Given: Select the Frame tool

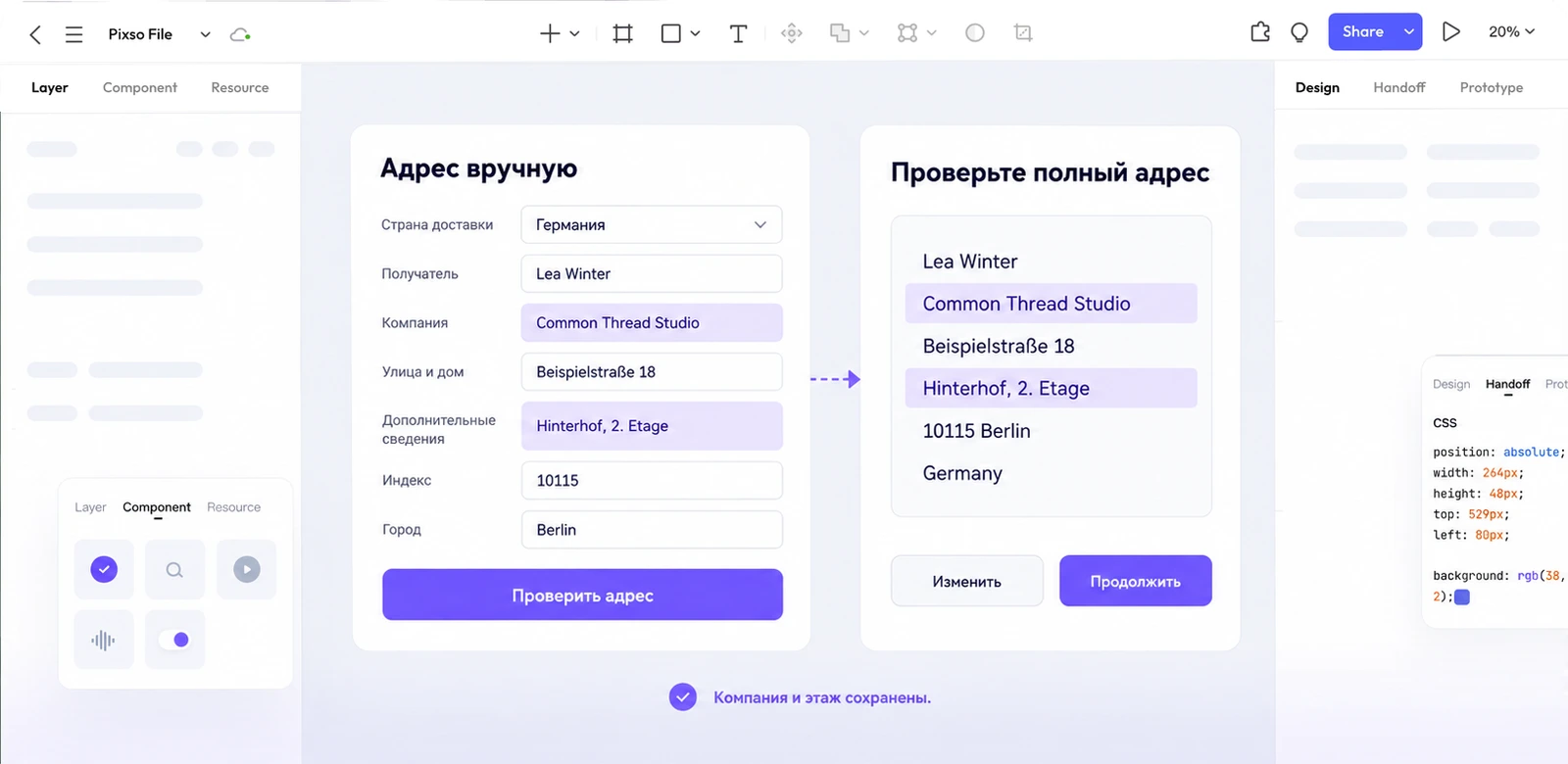Looking at the screenshot, I should [x=622, y=33].
